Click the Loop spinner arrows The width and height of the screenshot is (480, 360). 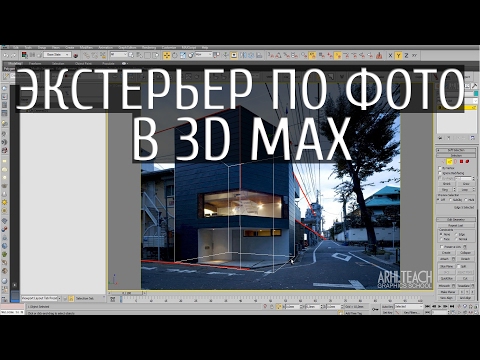tap(474, 190)
